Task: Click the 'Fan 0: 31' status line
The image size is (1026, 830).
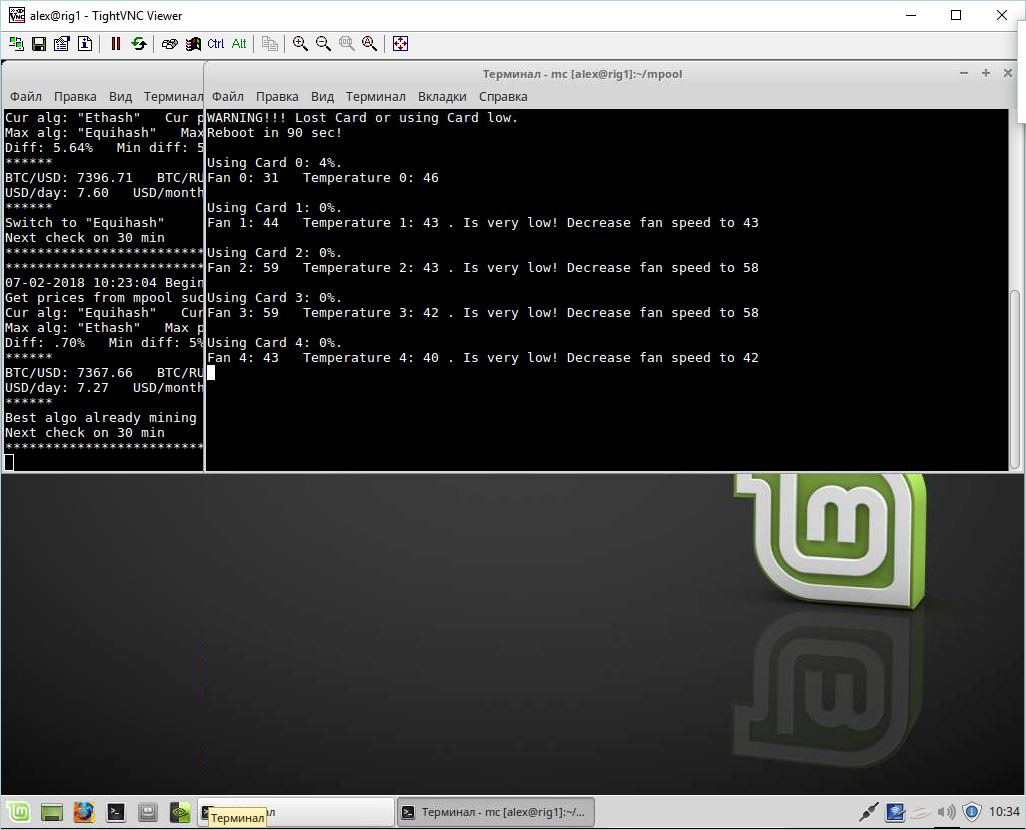Action: [323, 178]
